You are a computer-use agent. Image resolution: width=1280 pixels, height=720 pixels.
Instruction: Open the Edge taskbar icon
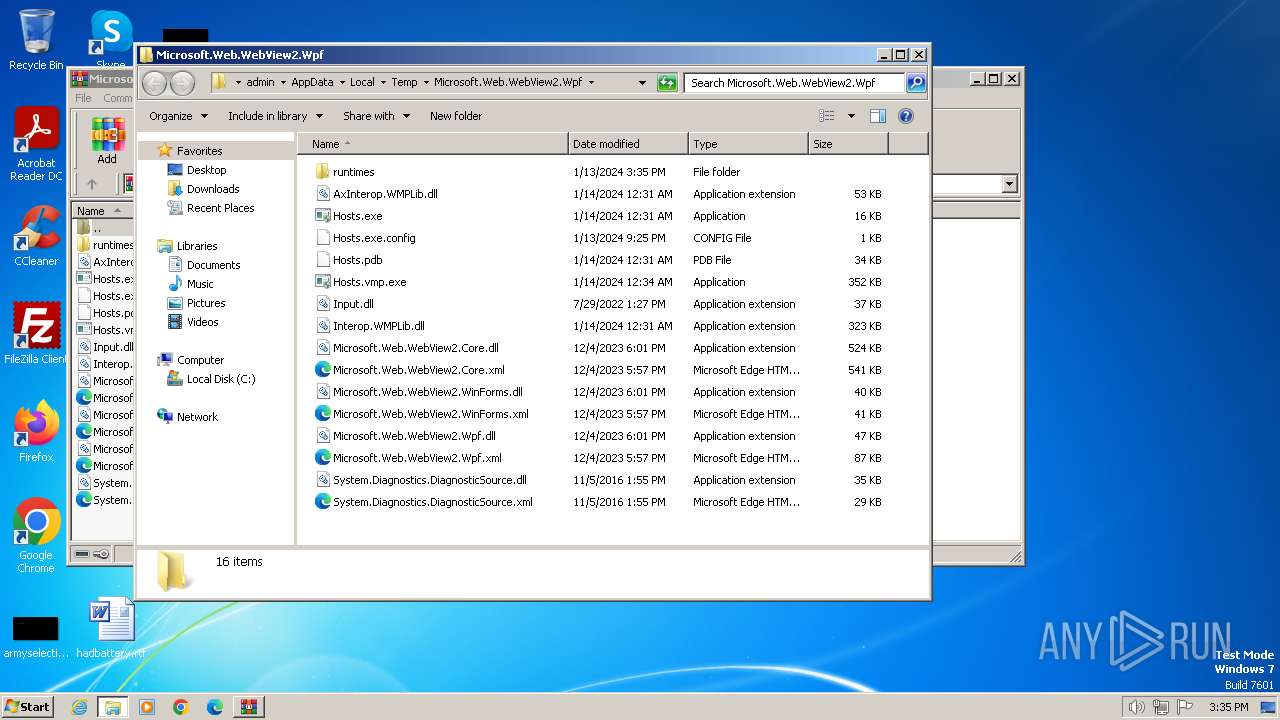pyautogui.click(x=215, y=707)
